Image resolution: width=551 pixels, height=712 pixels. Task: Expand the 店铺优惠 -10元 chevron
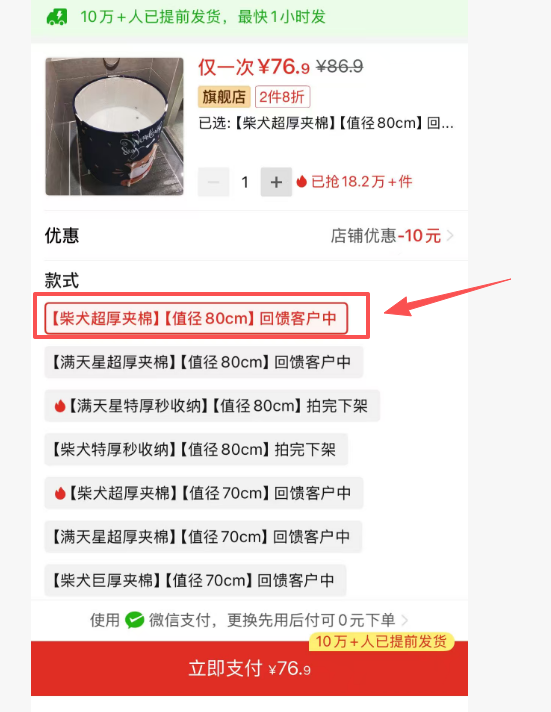(450, 236)
